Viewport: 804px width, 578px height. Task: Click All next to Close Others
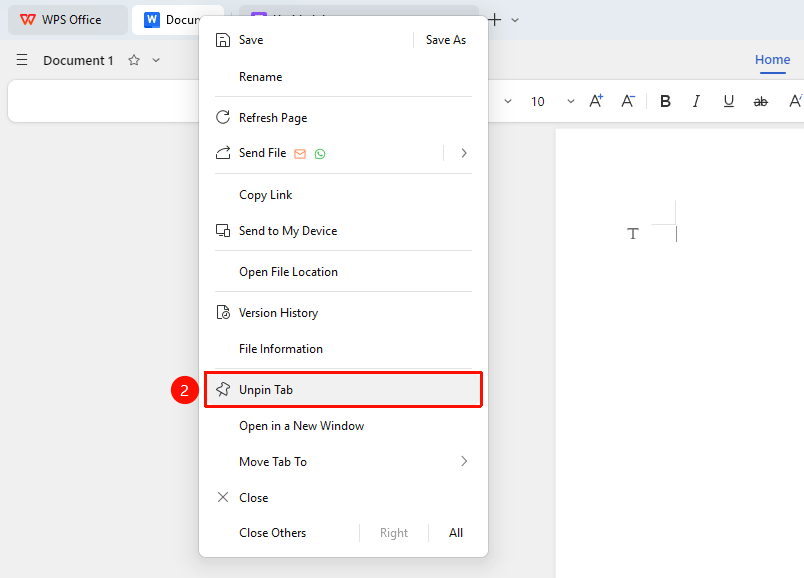click(456, 533)
